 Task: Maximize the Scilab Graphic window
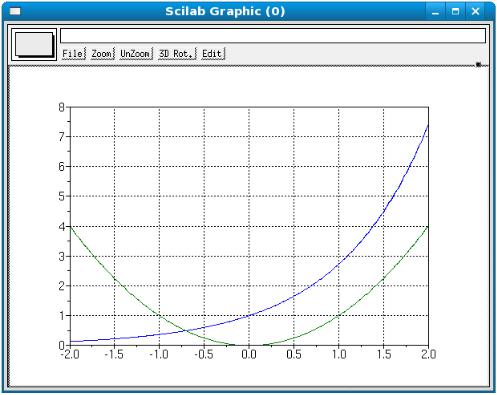(455, 12)
